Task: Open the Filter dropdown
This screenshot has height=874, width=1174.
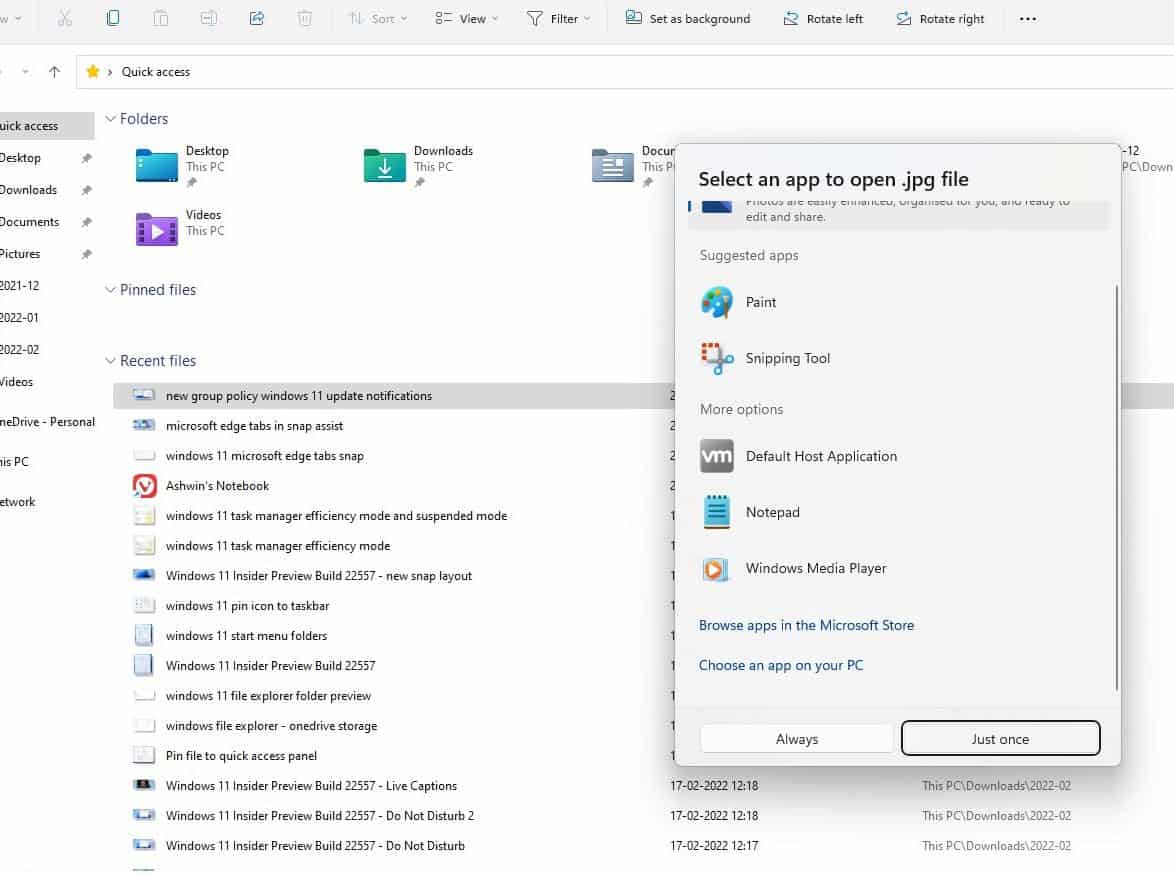Action: pyautogui.click(x=559, y=19)
